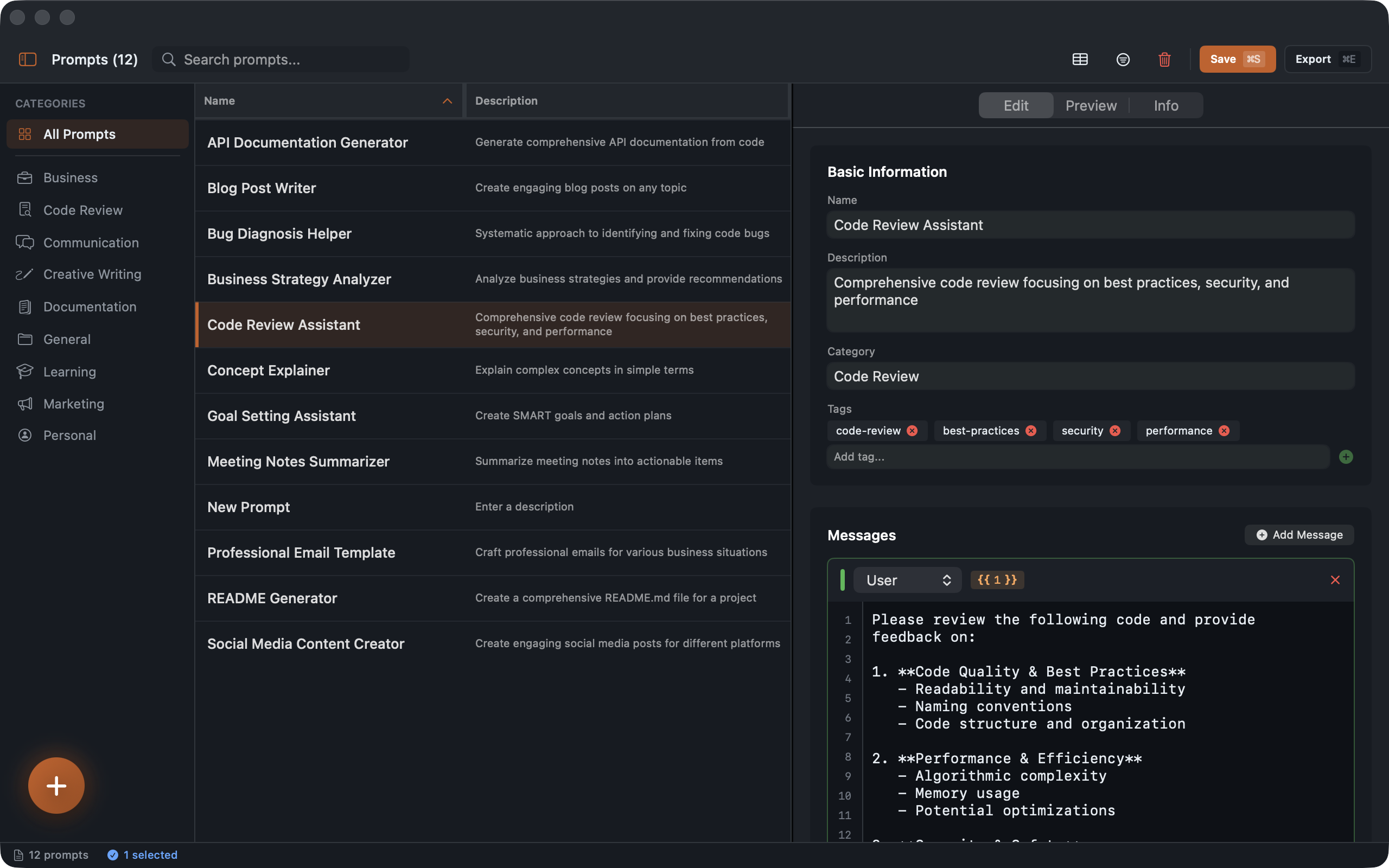This screenshot has height=868, width=1389.
Task: Open the filter list icon in toolbar
Action: pyautogui.click(x=1123, y=59)
